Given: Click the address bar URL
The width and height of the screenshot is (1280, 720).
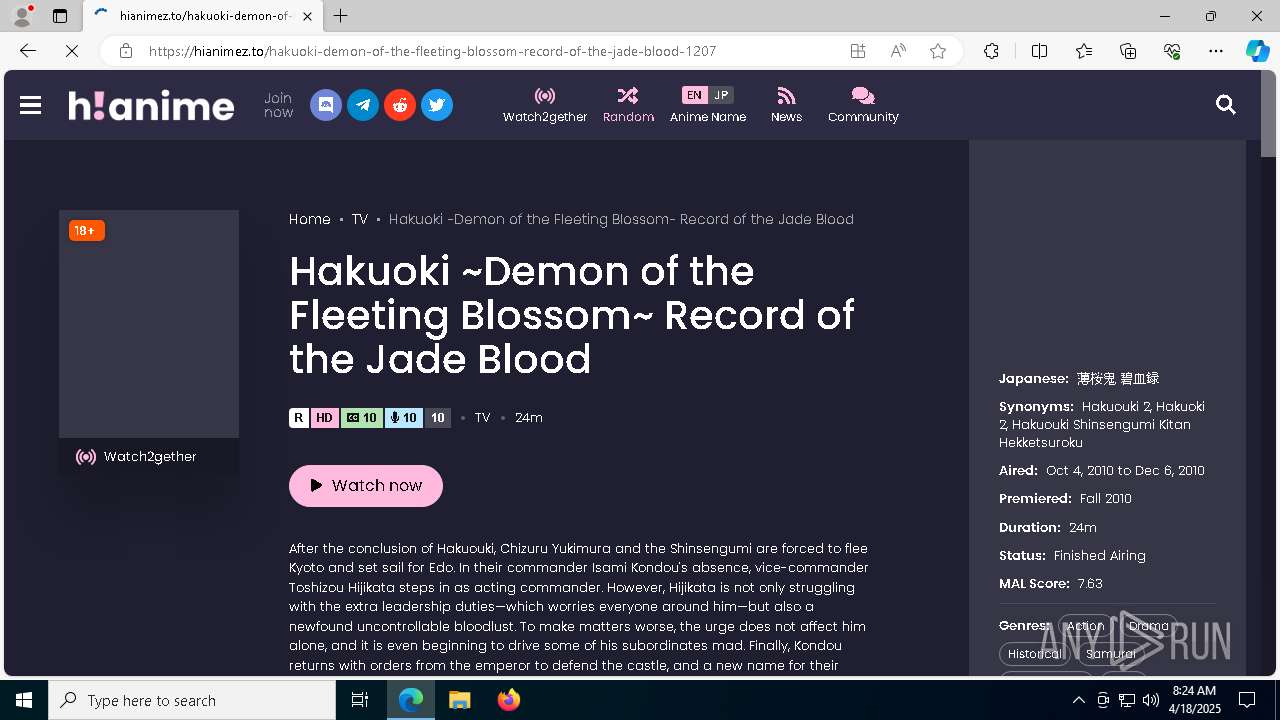Looking at the screenshot, I should click(432, 51).
